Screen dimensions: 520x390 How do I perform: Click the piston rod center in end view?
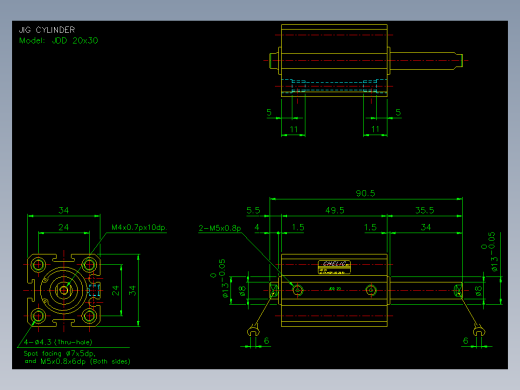pos(64,290)
